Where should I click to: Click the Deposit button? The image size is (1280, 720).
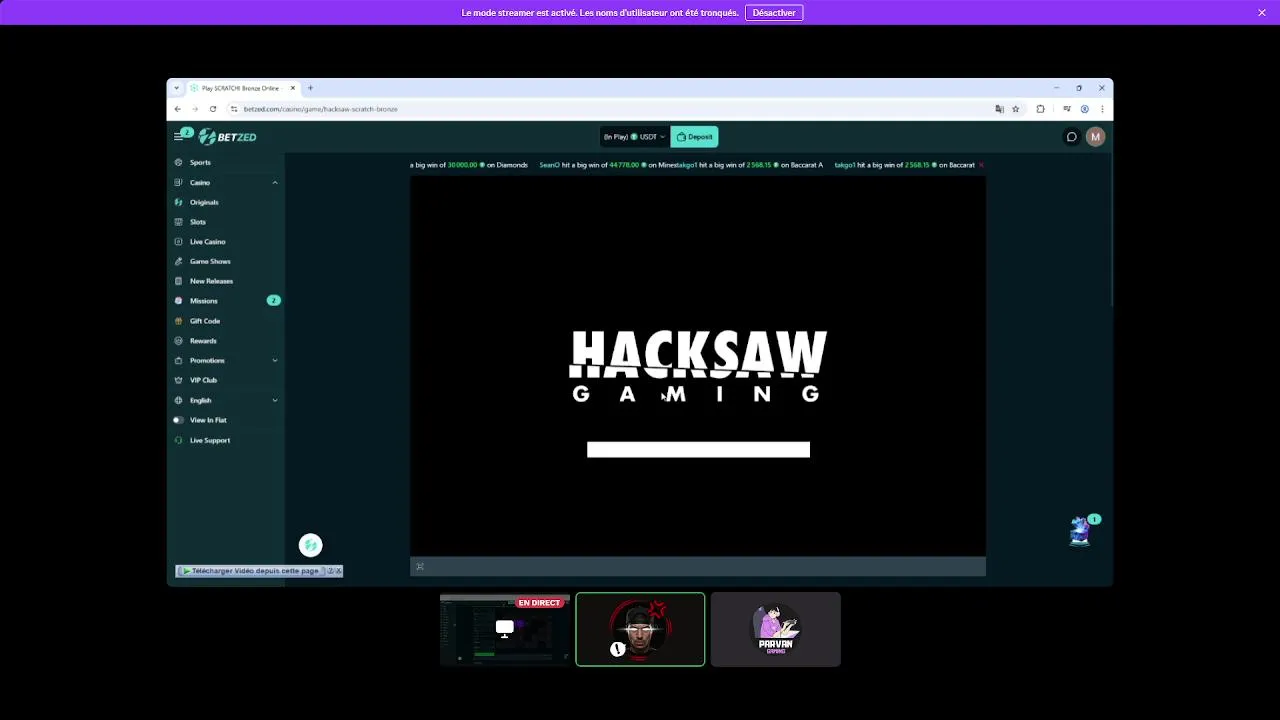click(694, 137)
